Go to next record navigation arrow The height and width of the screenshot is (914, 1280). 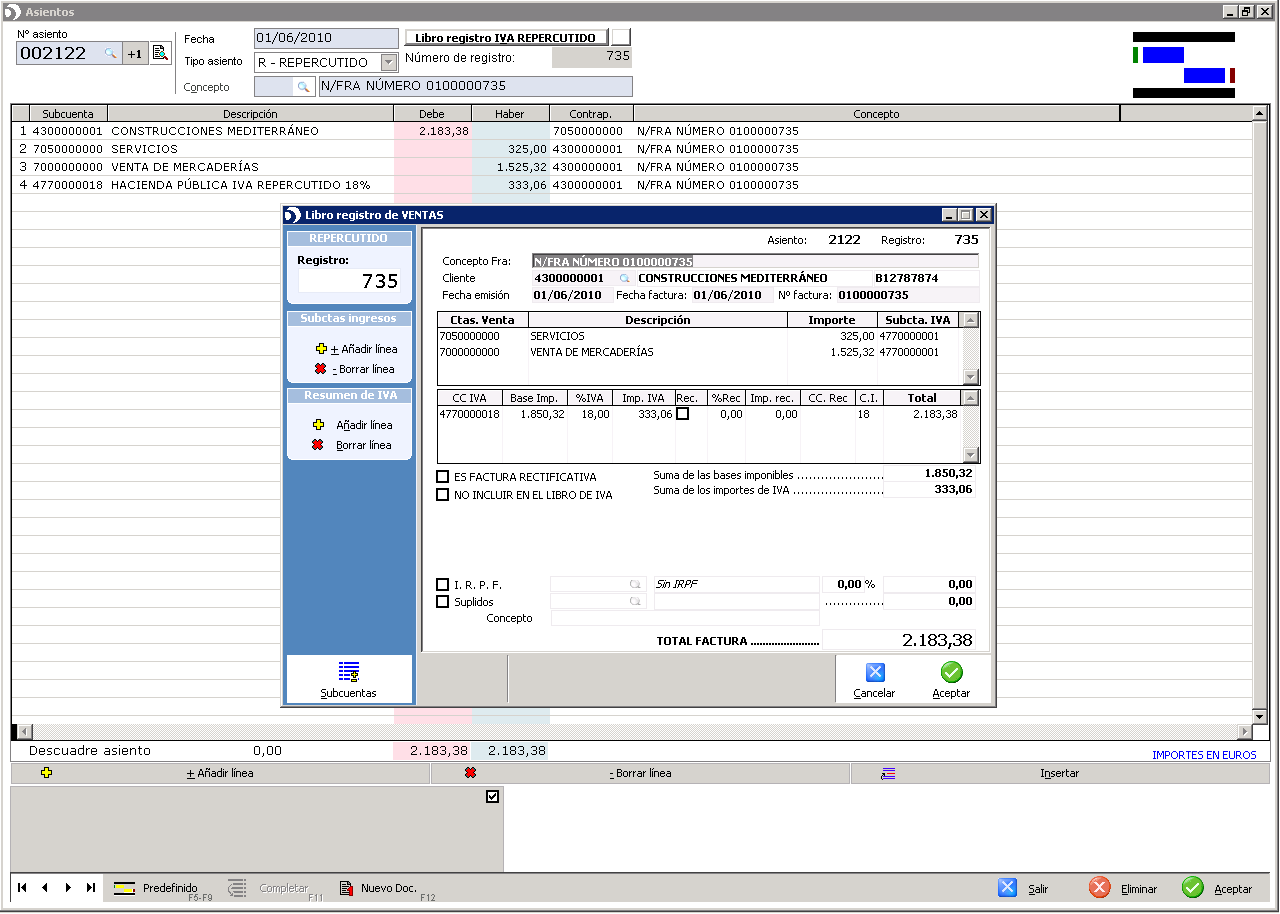[68, 887]
